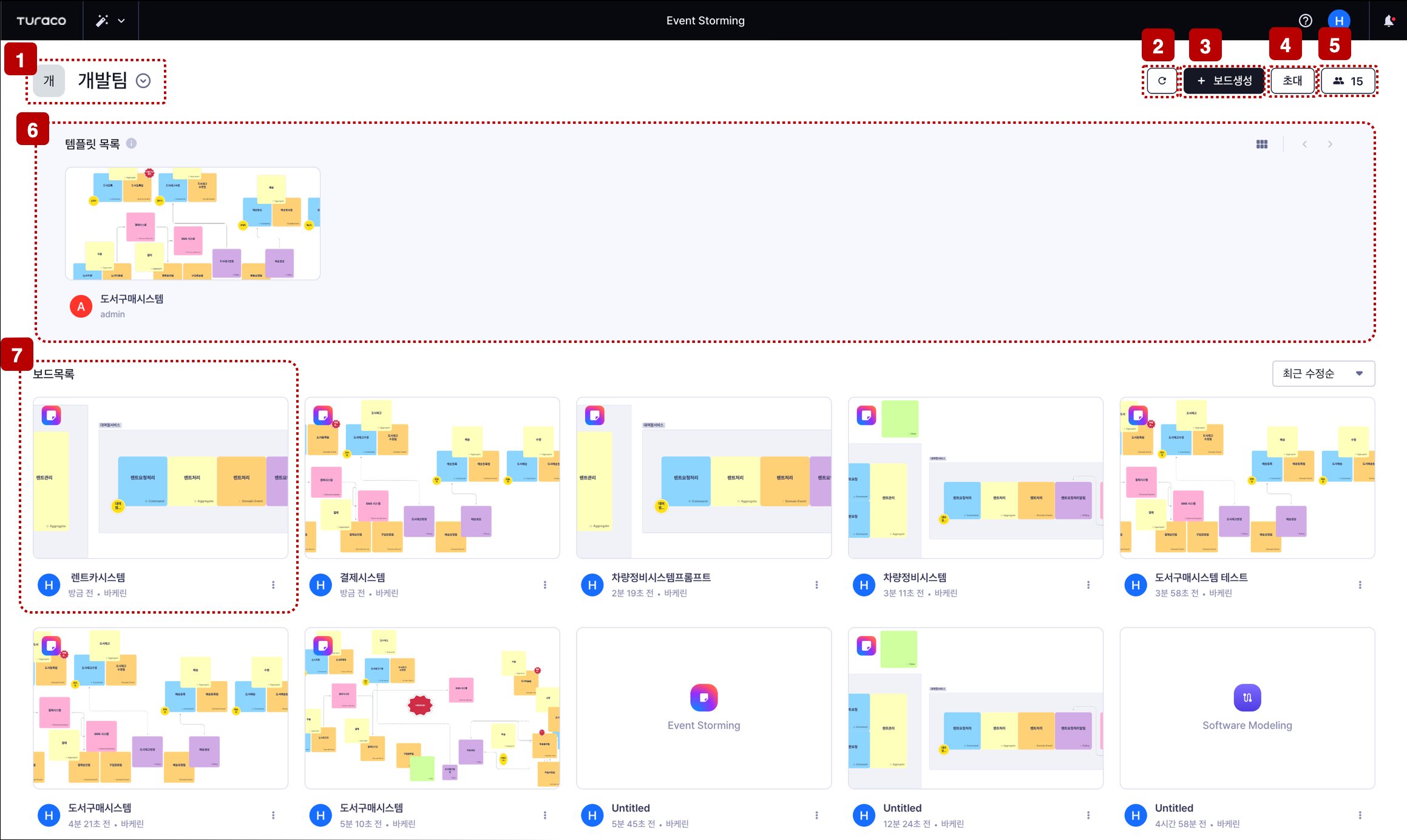Click the 초대 invite button

click(1292, 81)
